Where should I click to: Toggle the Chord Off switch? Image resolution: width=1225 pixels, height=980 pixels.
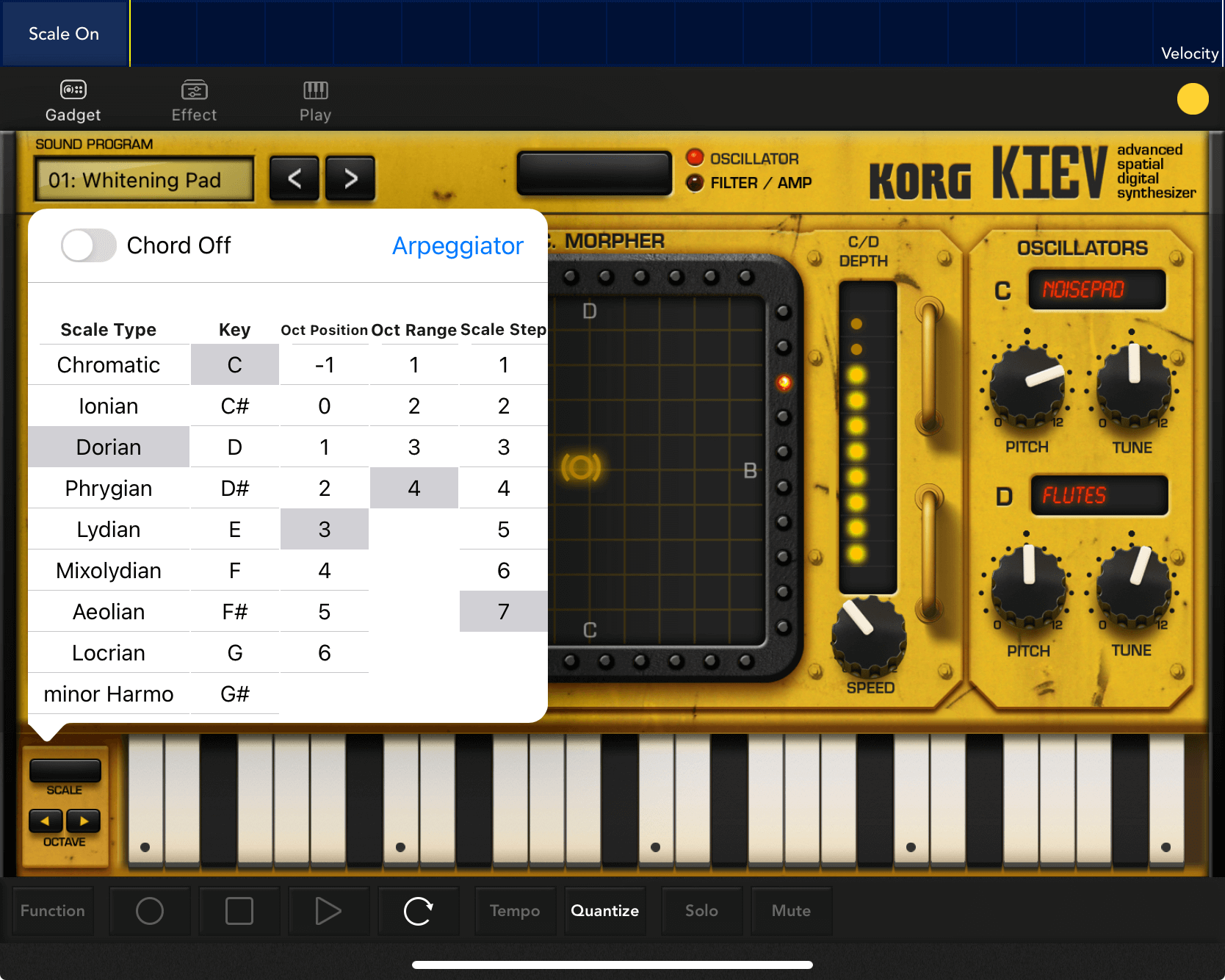tap(89, 245)
